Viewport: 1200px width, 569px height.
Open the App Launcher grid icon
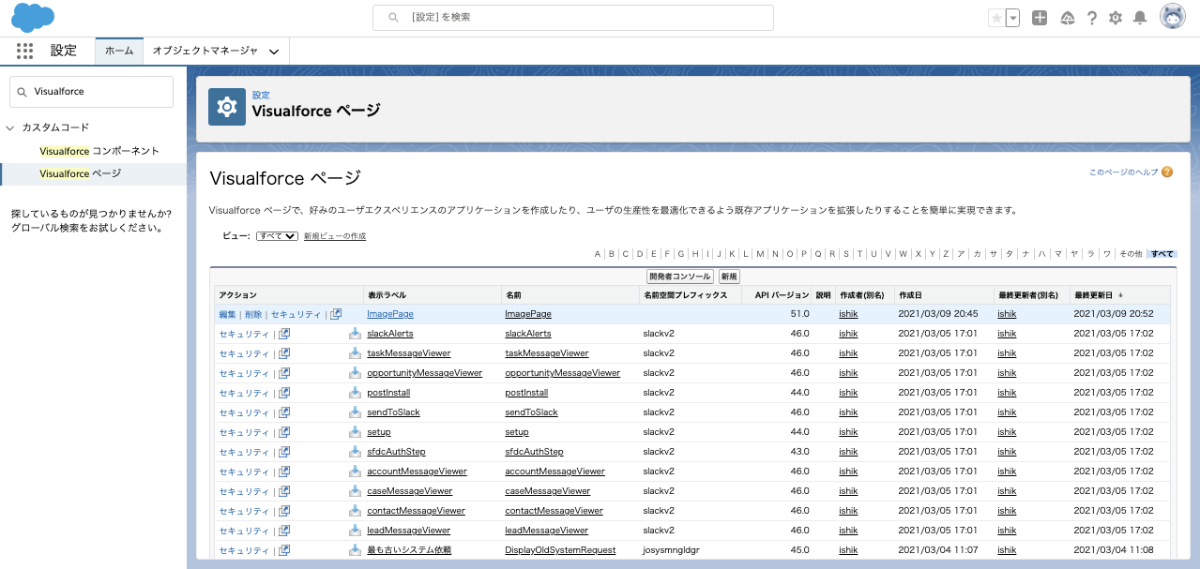click(x=25, y=50)
